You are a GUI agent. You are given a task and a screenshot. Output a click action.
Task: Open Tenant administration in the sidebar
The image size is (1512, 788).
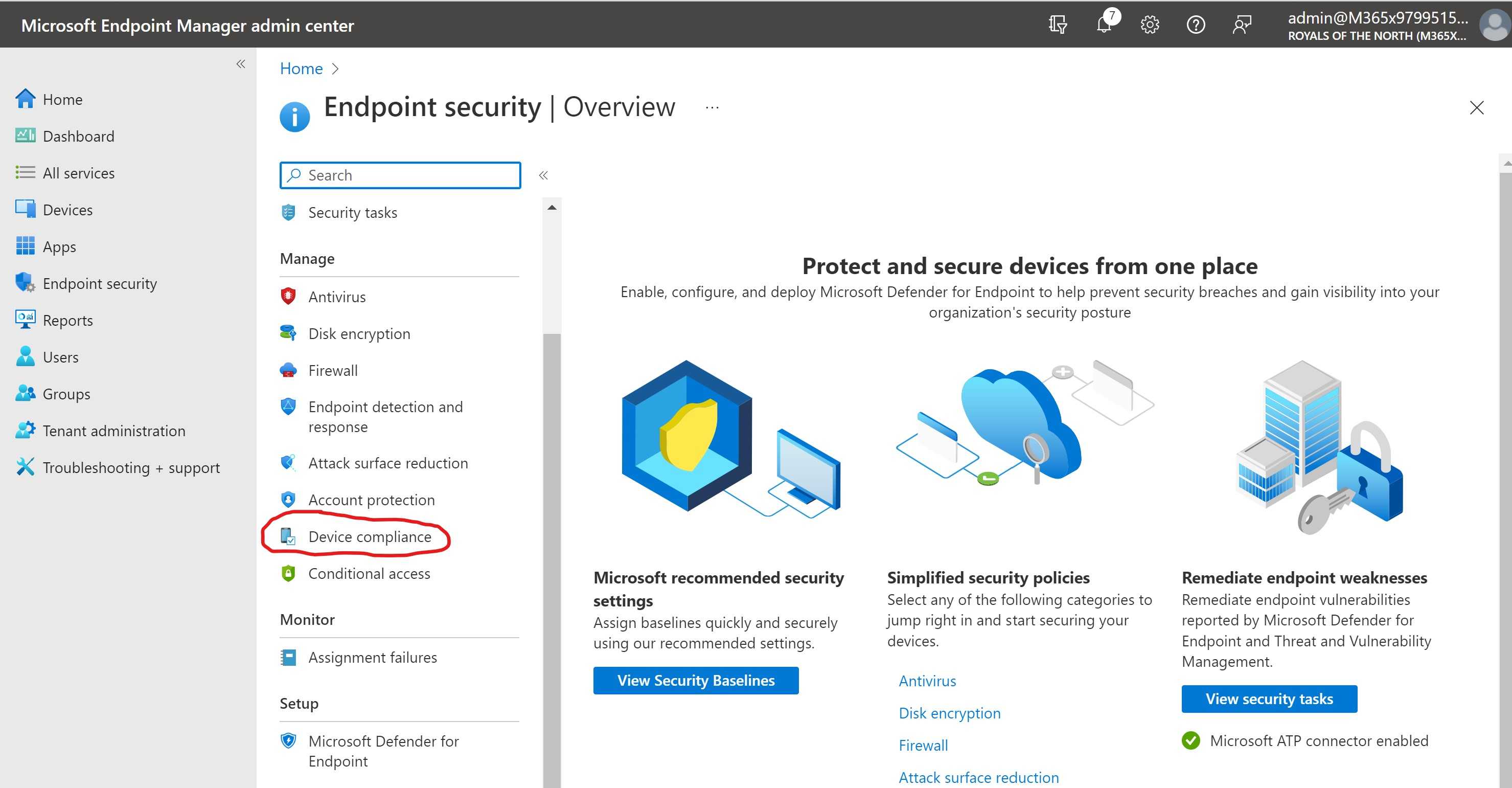point(114,431)
